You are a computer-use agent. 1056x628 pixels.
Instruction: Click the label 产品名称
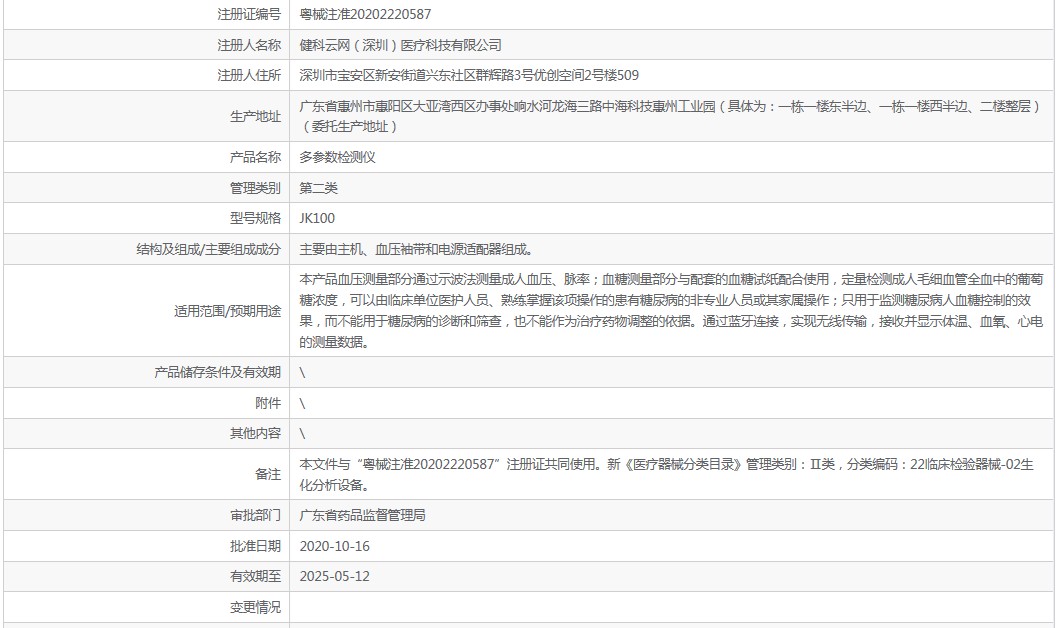coord(255,157)
